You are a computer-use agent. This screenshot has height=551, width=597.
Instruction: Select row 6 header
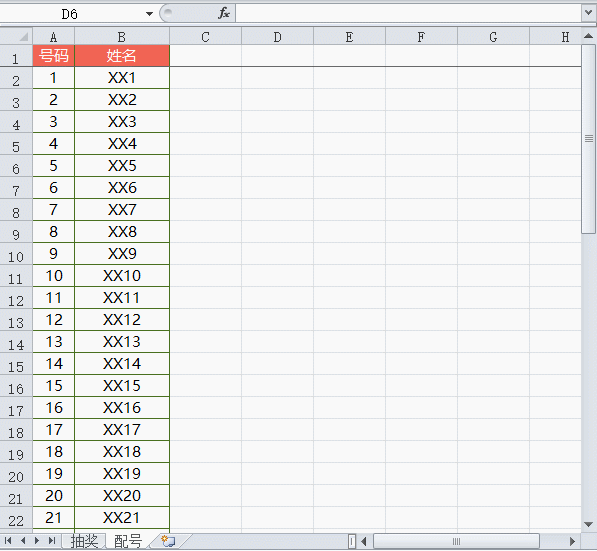coord(16,166)
